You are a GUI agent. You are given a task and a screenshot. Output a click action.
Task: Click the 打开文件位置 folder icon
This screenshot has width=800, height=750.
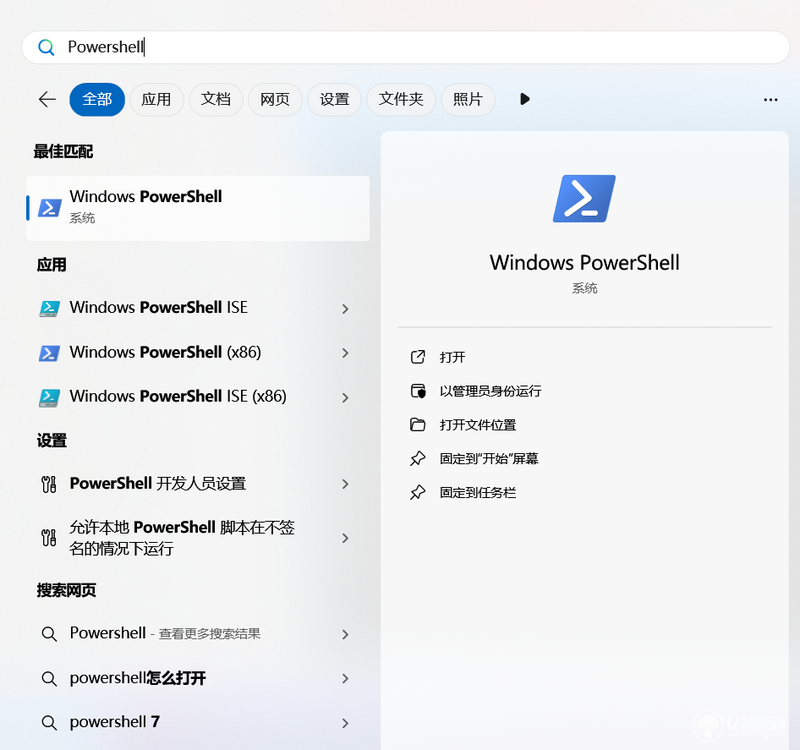click(418, 424)
